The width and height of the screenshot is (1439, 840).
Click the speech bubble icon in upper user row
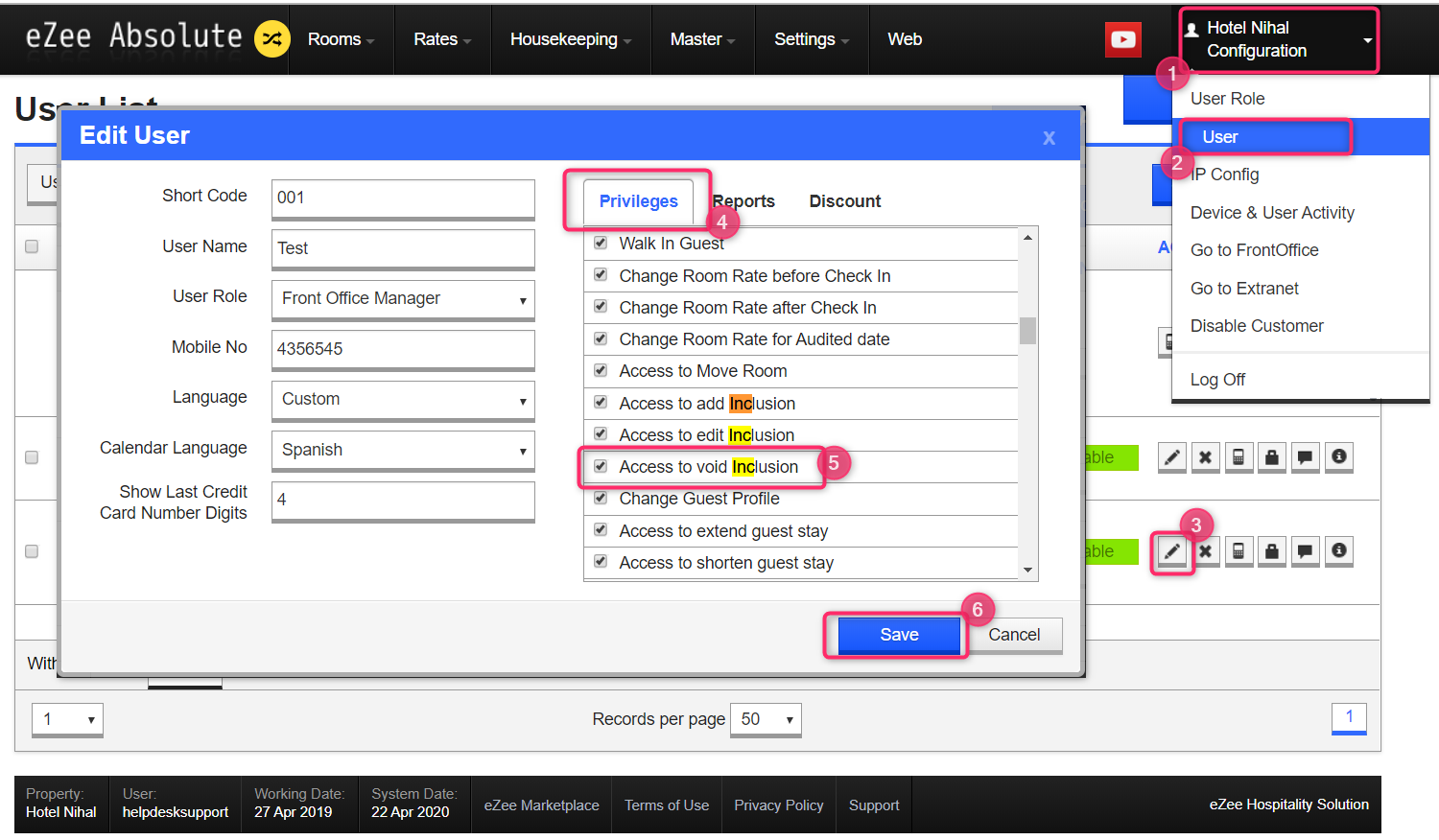(1306, 457)
